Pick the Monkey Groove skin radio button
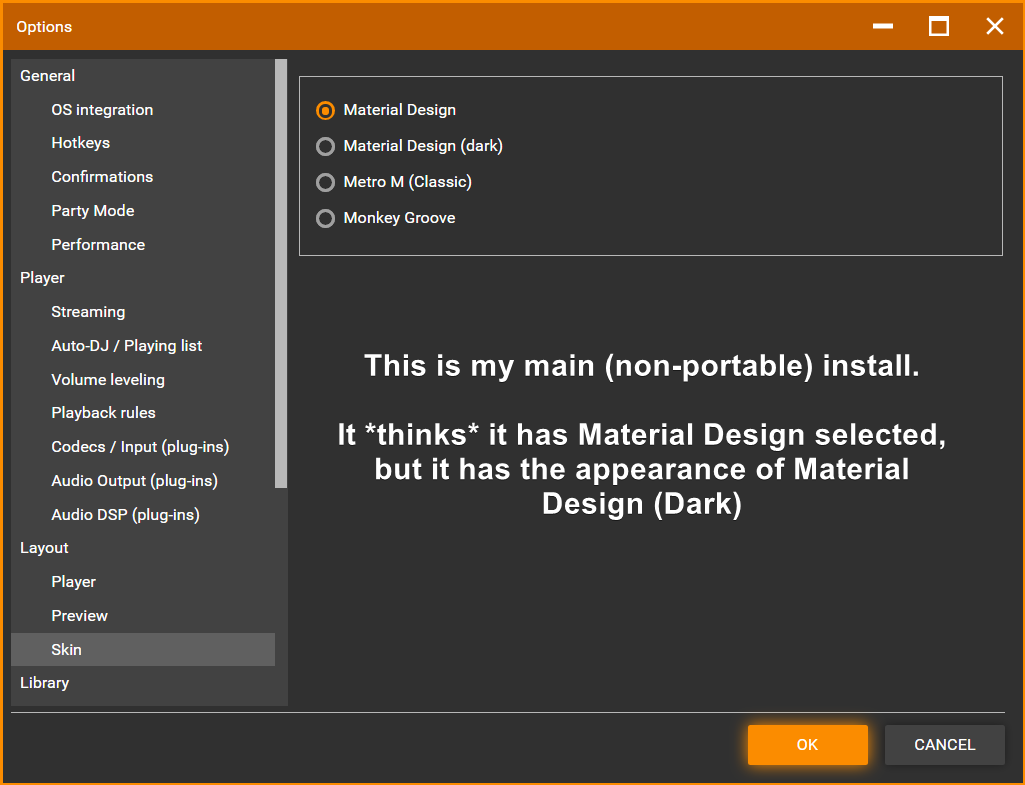The width and height of the screenshot is (1025, 785). (x=325, y=218)
